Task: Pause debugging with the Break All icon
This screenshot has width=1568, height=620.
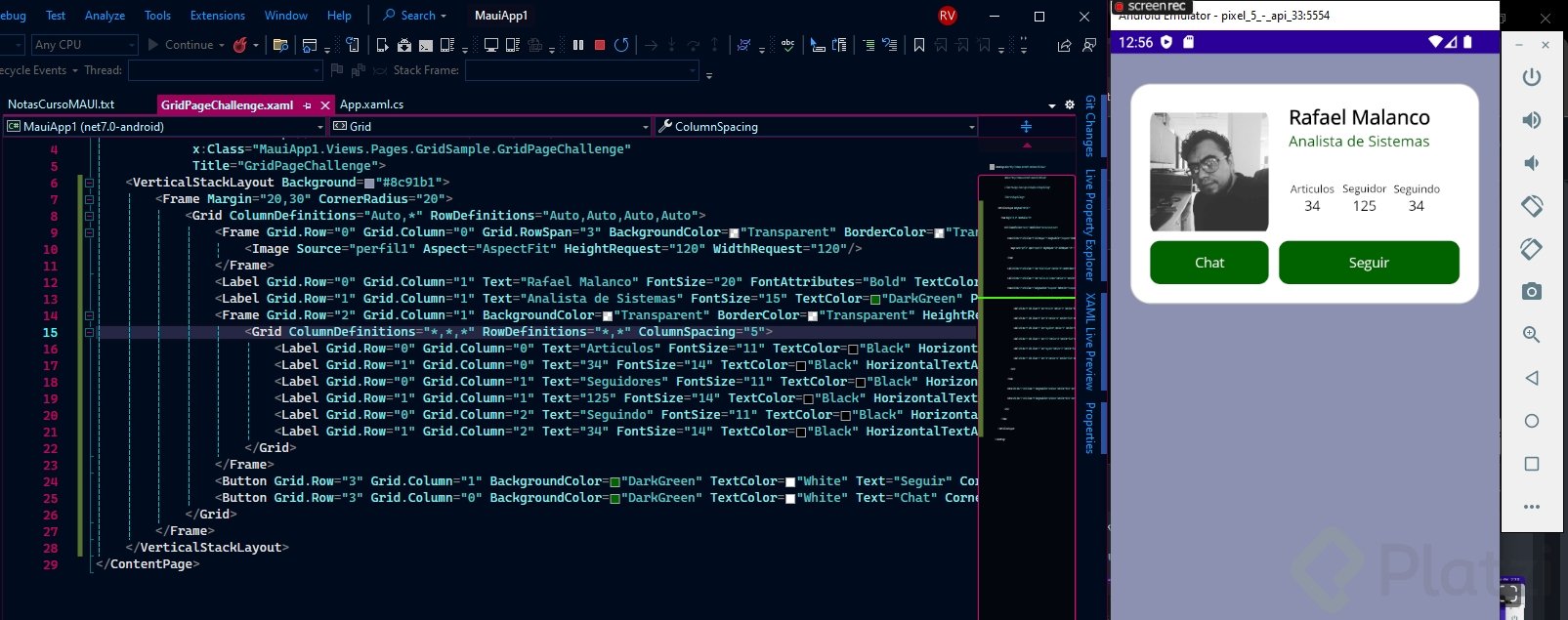Action: click(x=578, y=45)
